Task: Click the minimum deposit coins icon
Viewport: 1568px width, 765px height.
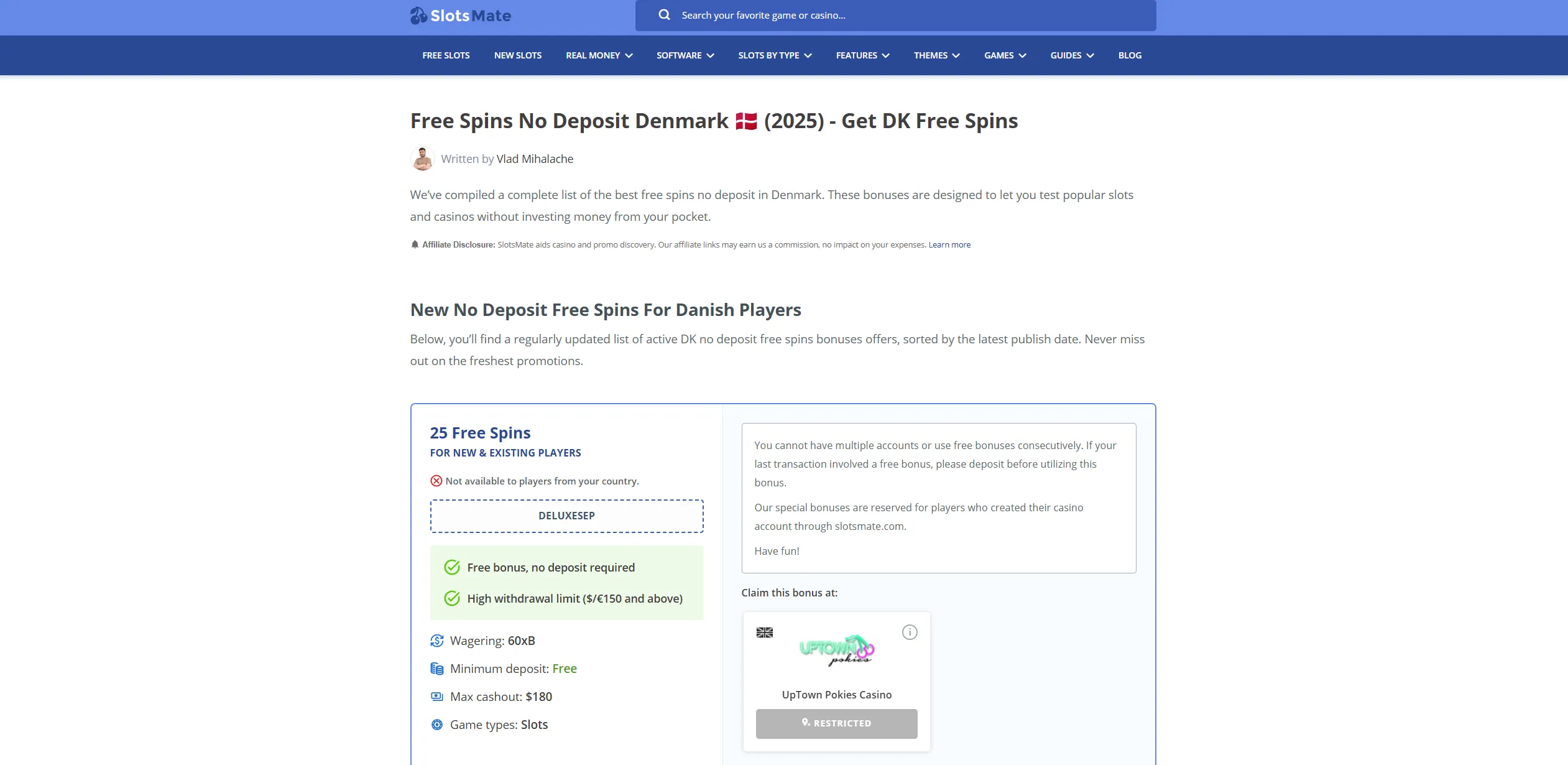Action: point(437,669)
